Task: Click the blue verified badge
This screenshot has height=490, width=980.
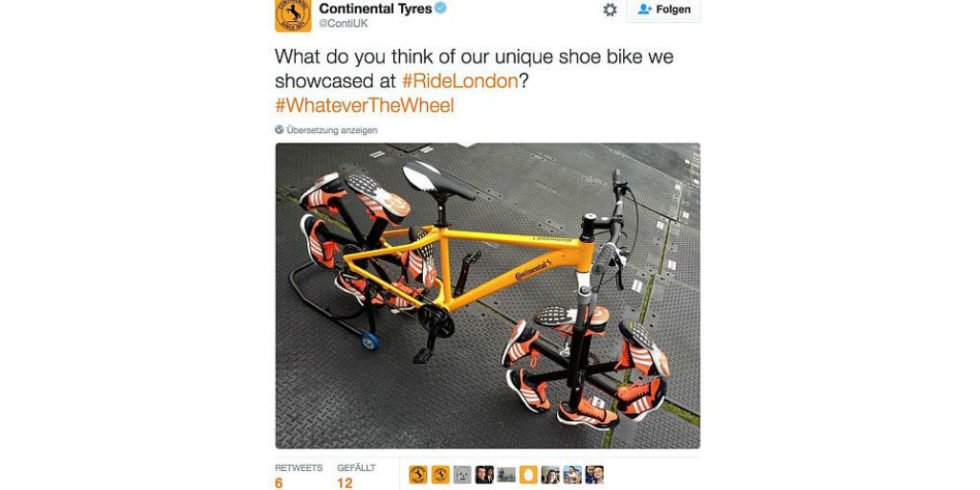Action: coord(440,9)
